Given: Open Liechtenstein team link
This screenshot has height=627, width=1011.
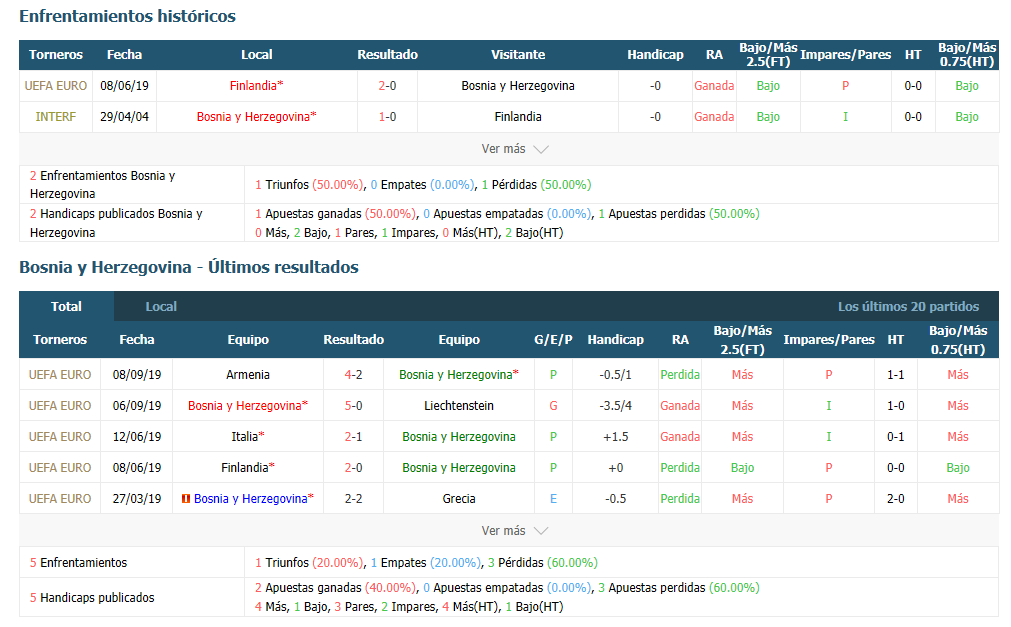Looking at the screenshot, I should (x=458, y=406).
